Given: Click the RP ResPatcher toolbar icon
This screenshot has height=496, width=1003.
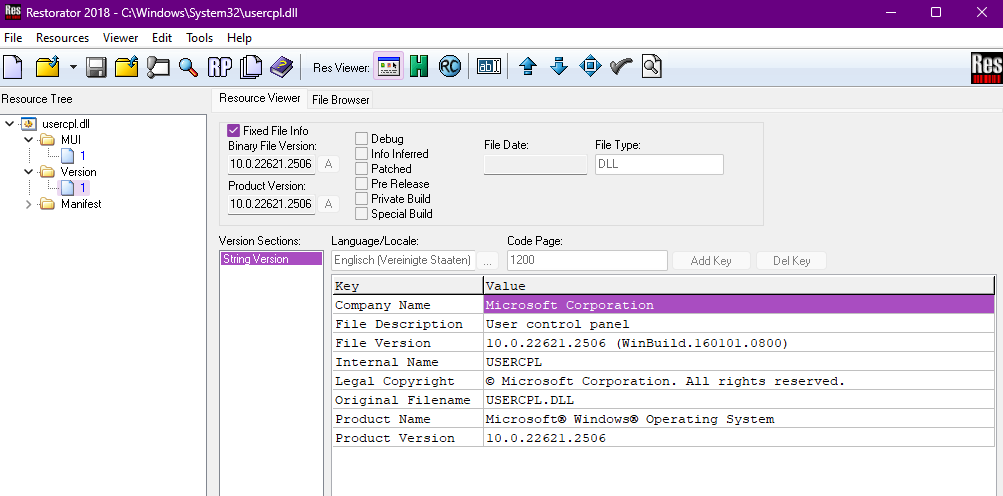Looking at the screenshot, I should tap(219, 66).
